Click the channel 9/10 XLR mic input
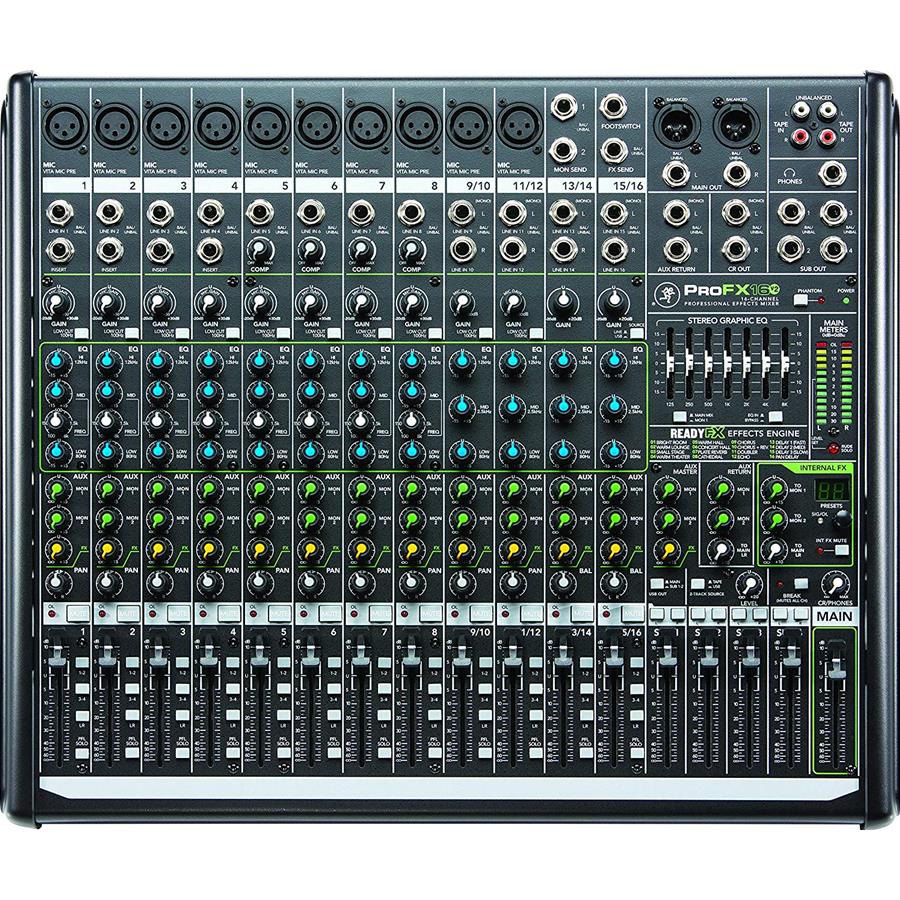Screen dimensions: 900x900 [x=469, y=126]
